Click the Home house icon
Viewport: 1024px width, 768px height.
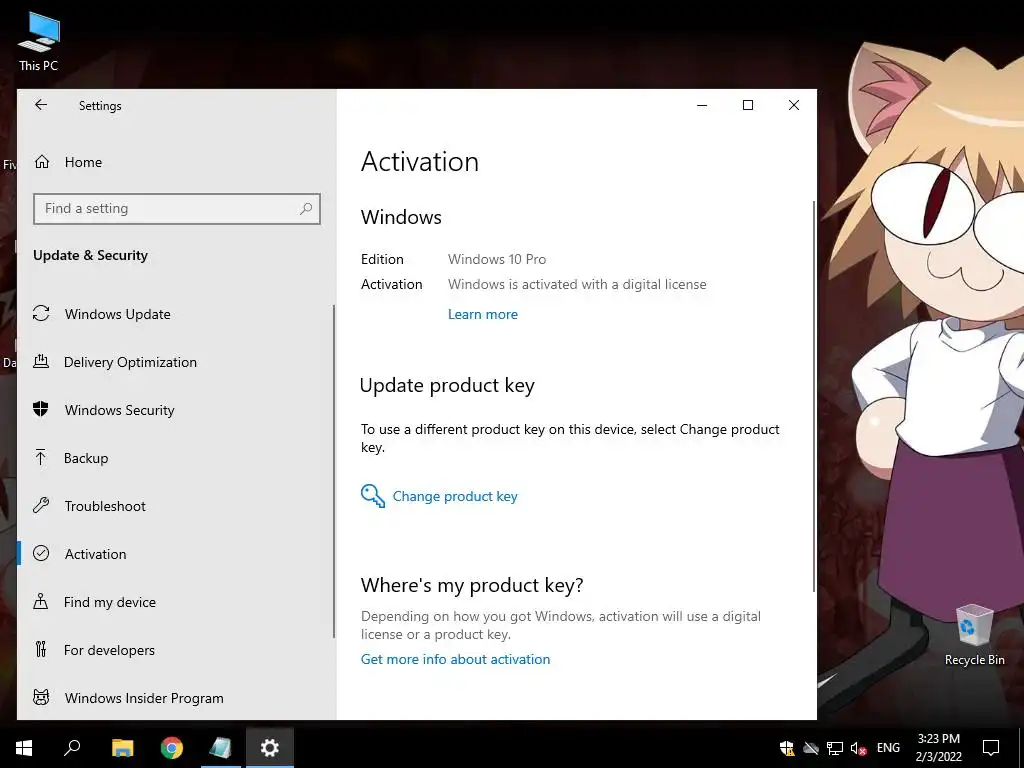[42, 161]
